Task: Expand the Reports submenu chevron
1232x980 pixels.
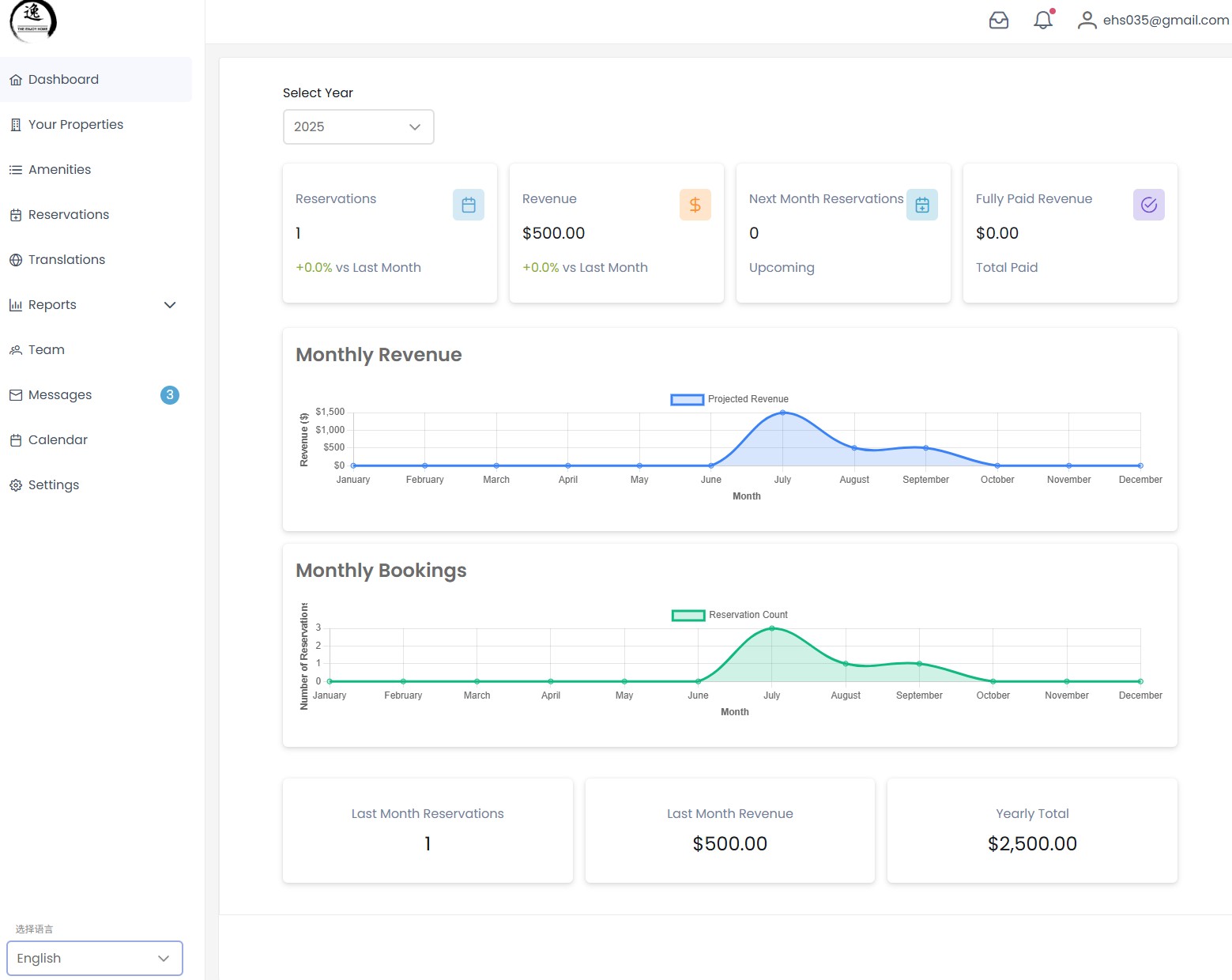Action: (169, 305)
